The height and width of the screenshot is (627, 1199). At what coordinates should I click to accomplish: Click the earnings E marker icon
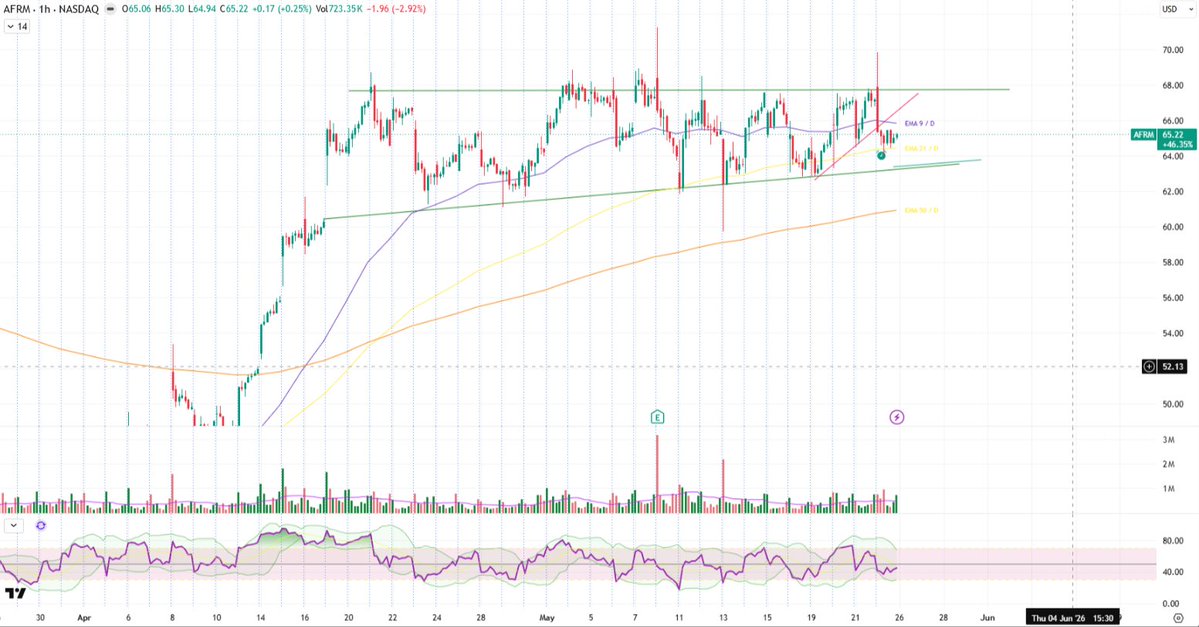click(657, 417)
